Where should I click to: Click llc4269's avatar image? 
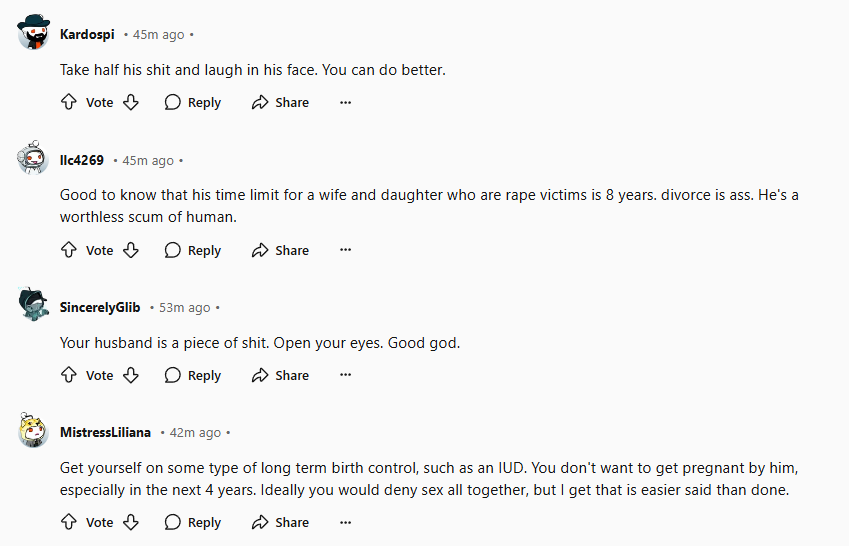tap(33, 157)
